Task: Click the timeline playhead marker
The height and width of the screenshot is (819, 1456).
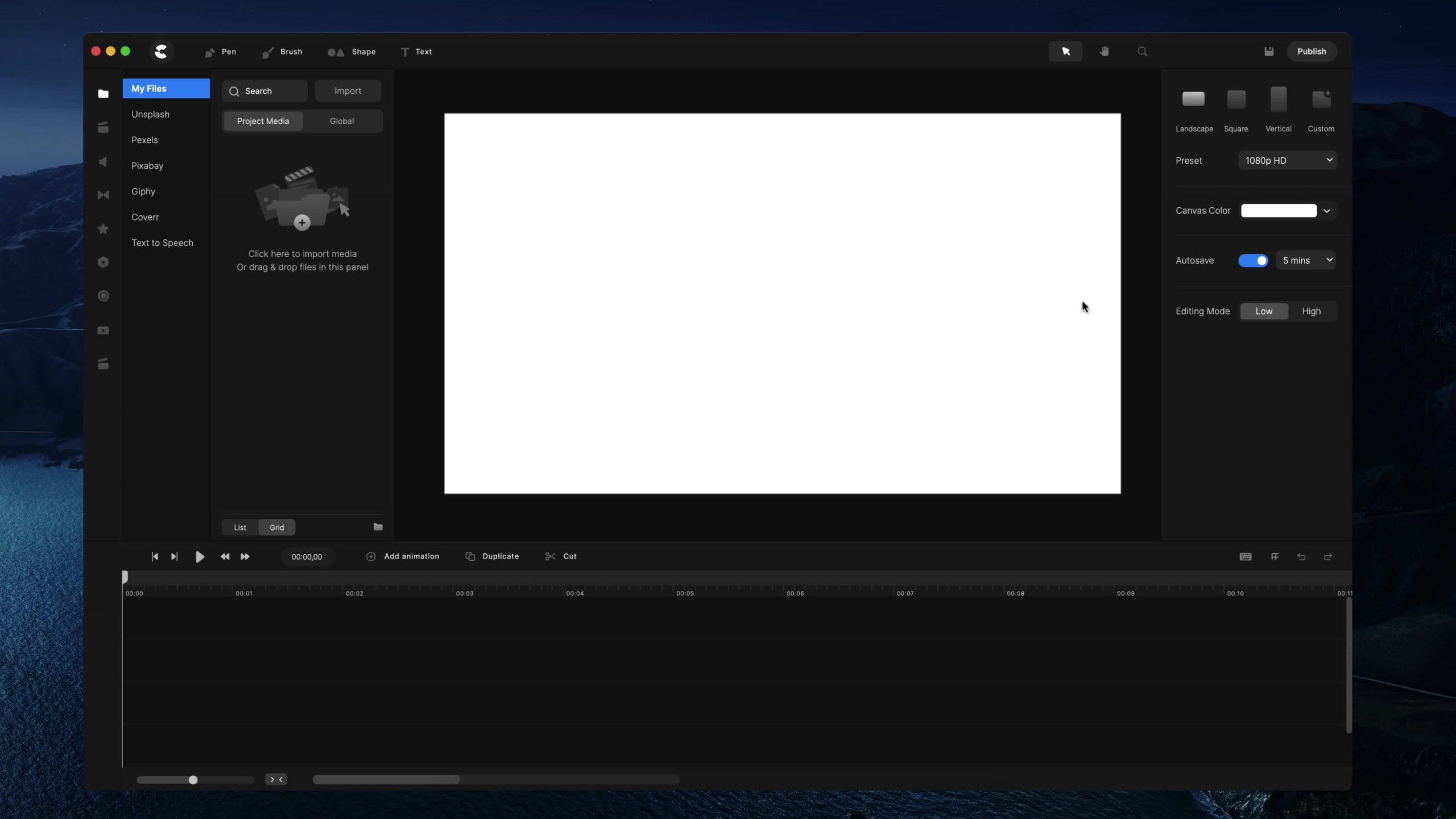Action: 124,576
